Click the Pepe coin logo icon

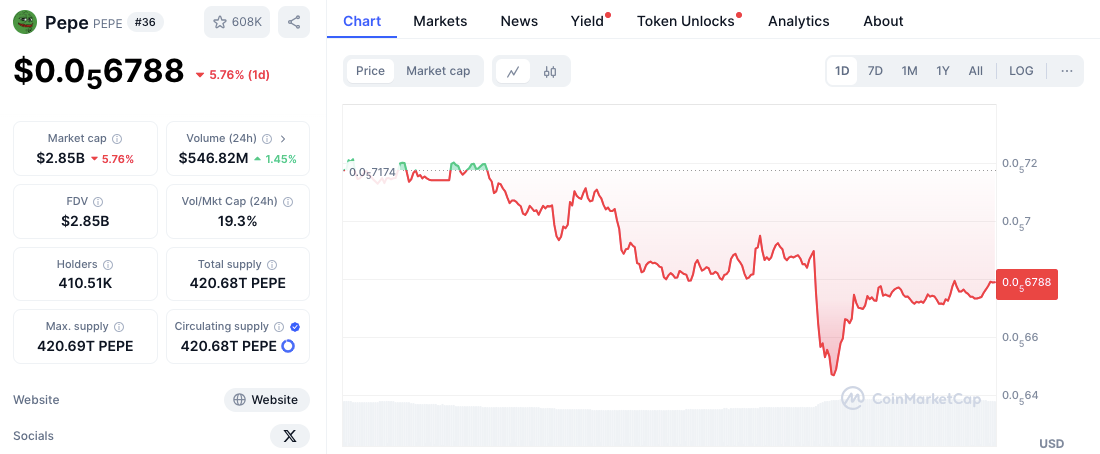point(25,22)
